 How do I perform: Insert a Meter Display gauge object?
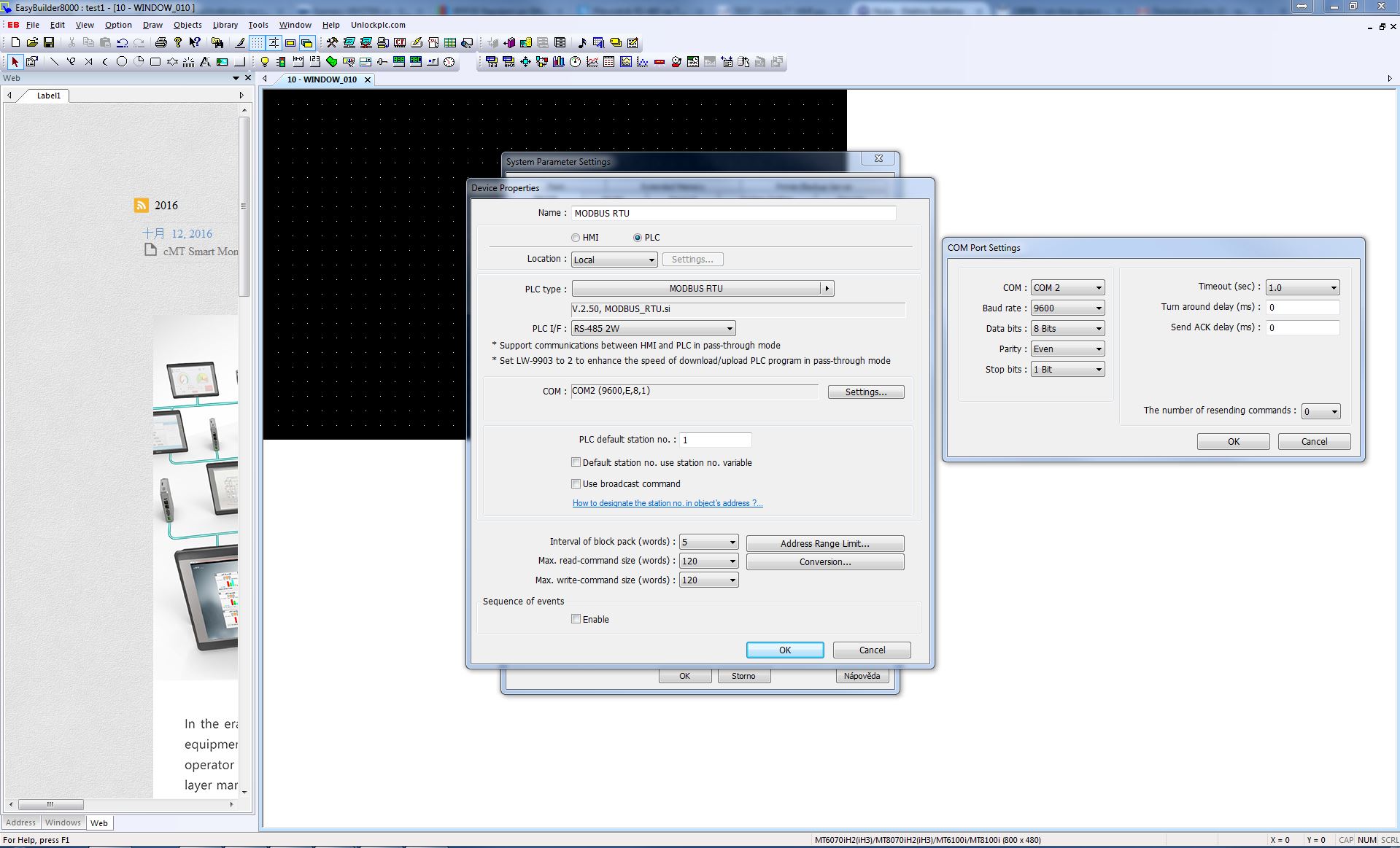point(576,62)
